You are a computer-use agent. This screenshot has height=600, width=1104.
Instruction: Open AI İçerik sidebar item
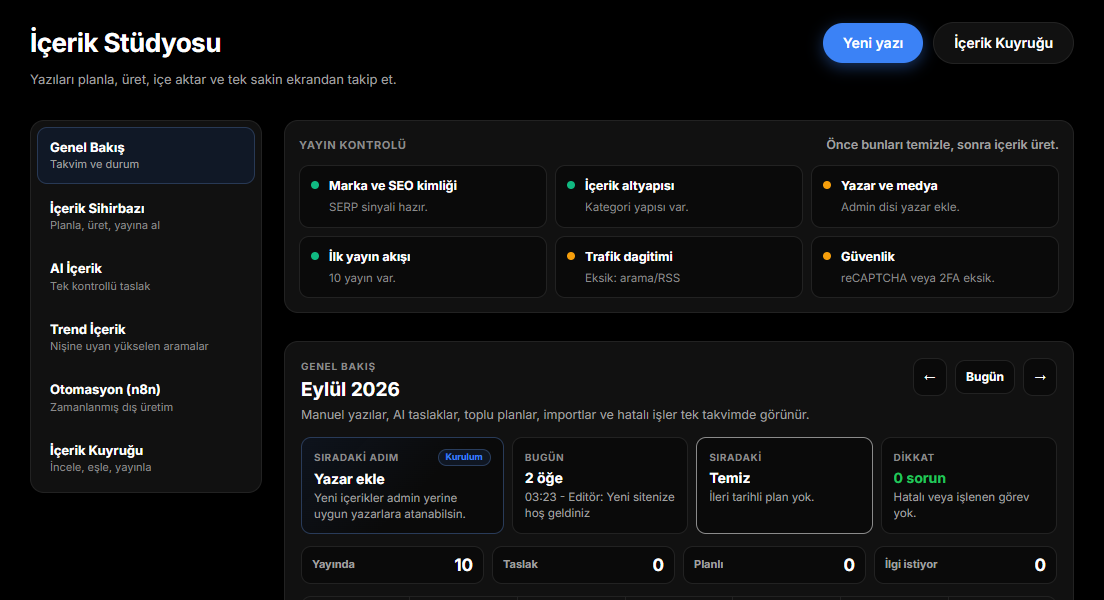click(x=146, y=277)
